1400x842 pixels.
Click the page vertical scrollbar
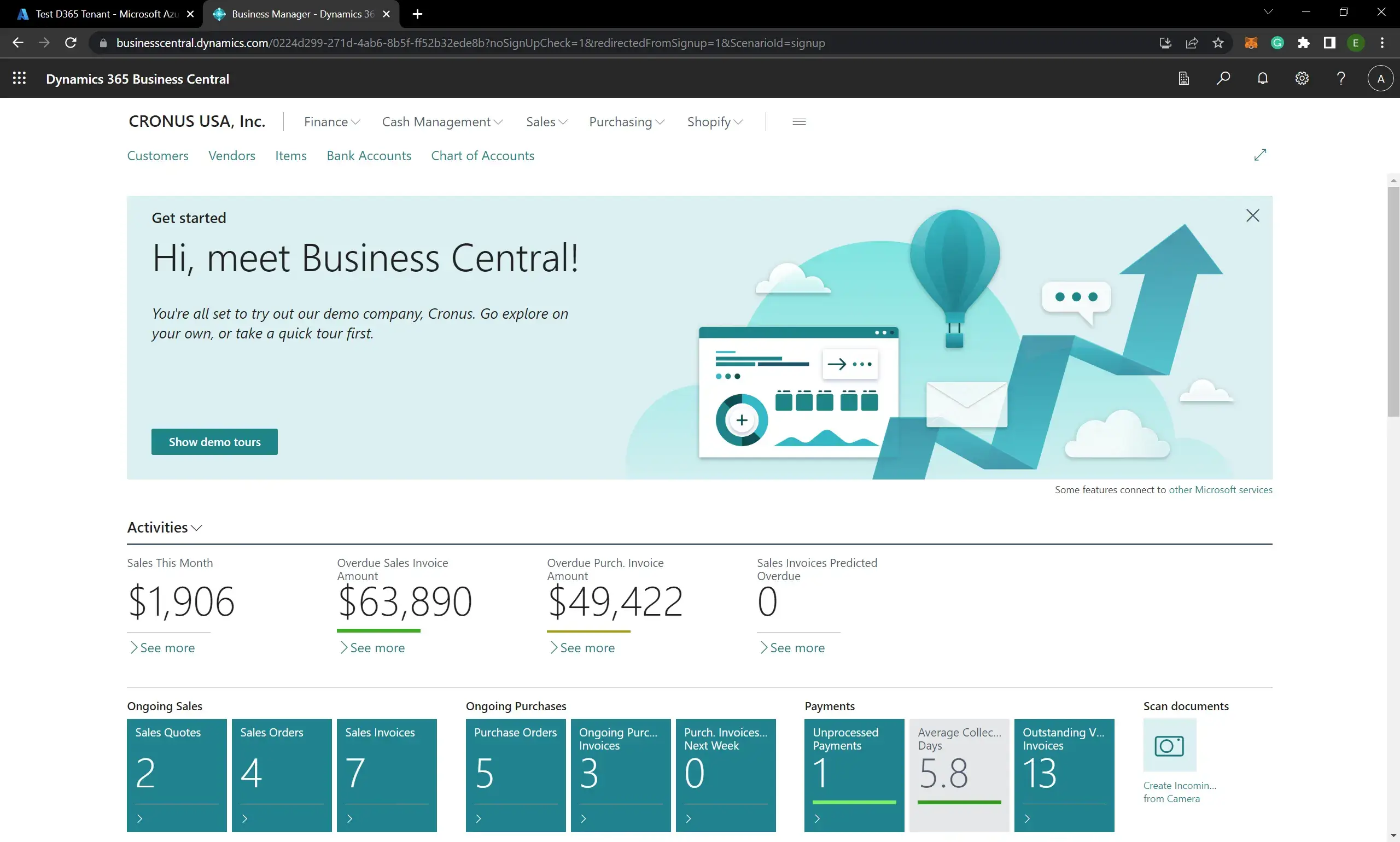point(1393,301)
